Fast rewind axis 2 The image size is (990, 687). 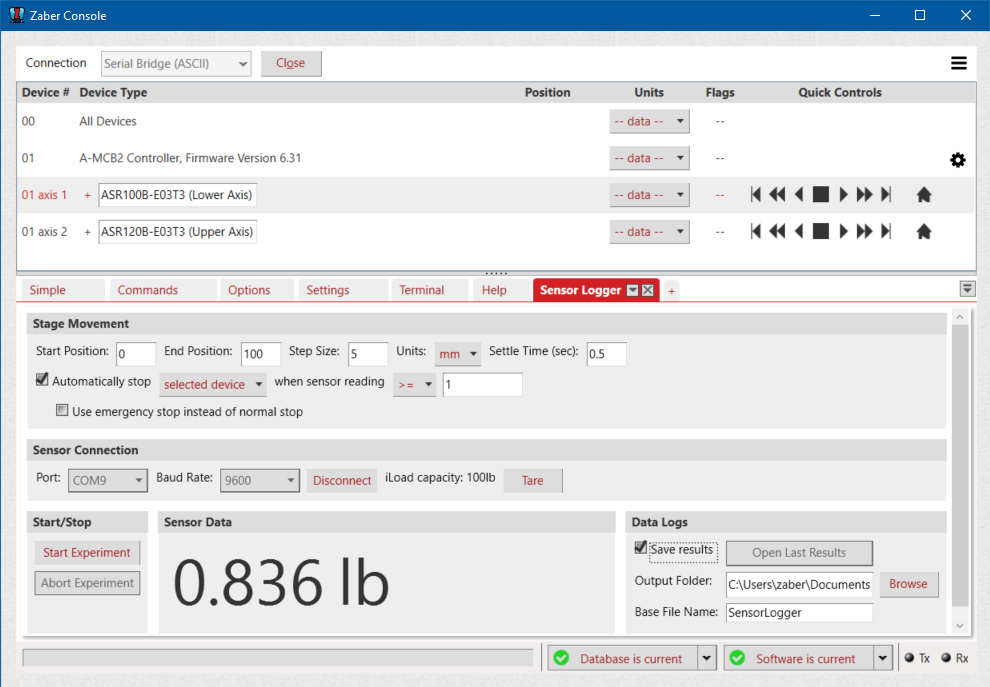coord(777,231)
